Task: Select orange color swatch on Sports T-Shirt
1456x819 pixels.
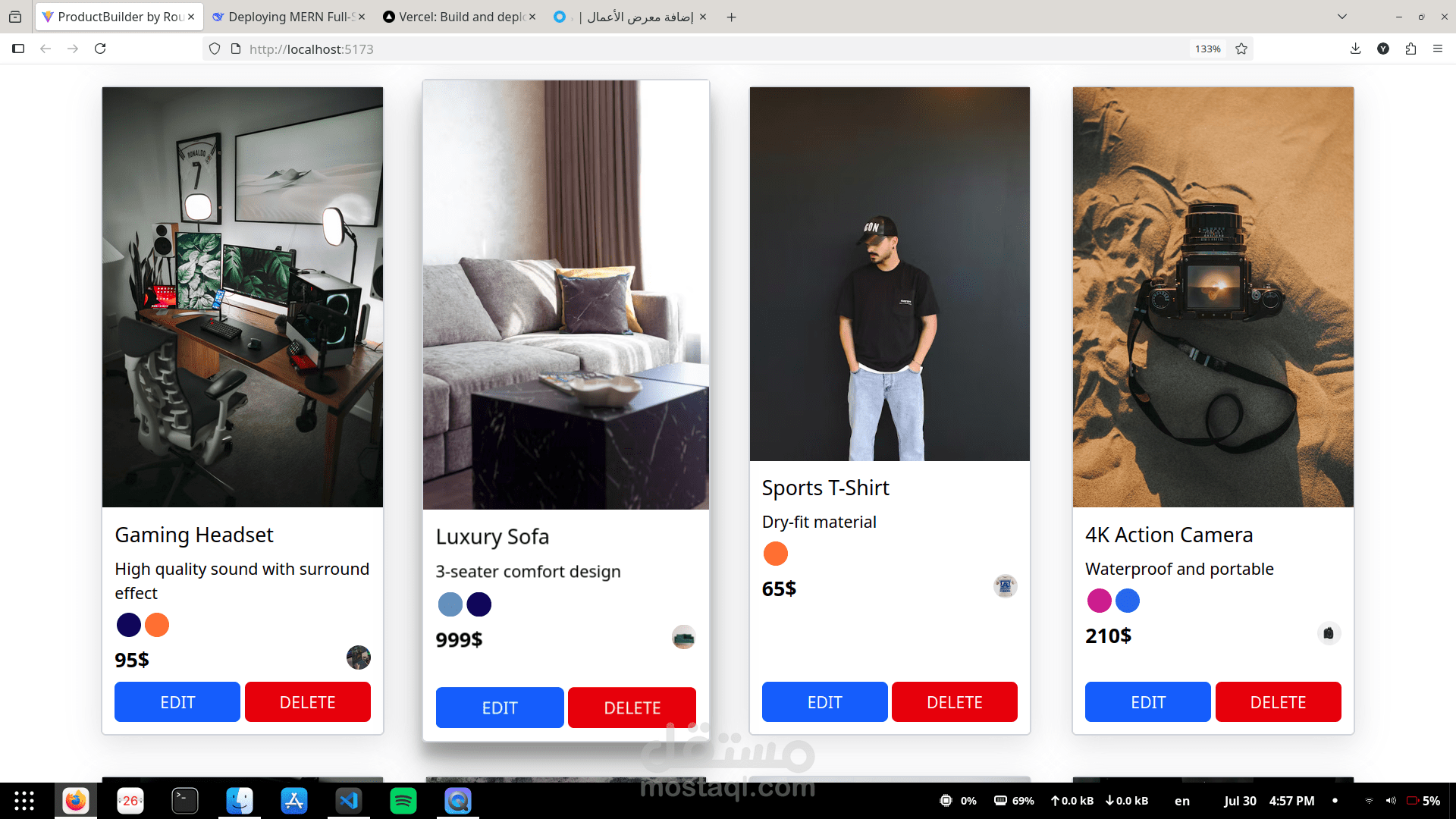Action: [775, 554]
